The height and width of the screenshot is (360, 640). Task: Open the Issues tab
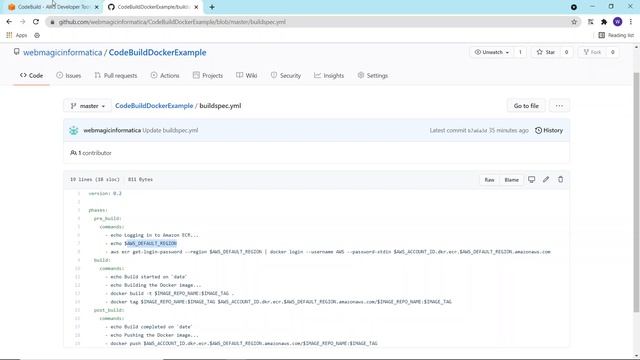(x=69, y=76)
